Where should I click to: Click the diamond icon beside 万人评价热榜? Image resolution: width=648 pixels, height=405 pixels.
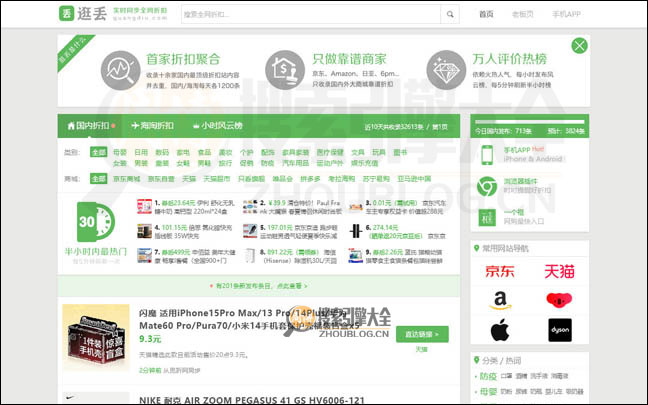point(446,70)
